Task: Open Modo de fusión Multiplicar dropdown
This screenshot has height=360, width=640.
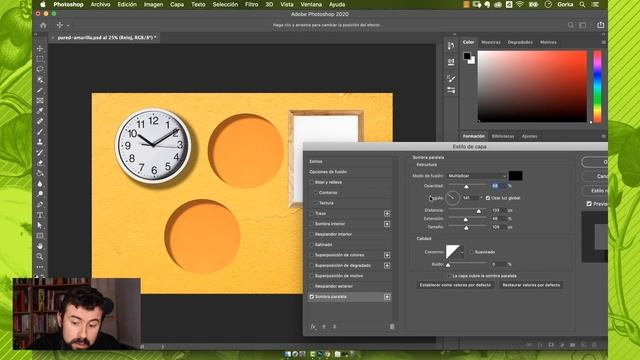Action: 477,176
